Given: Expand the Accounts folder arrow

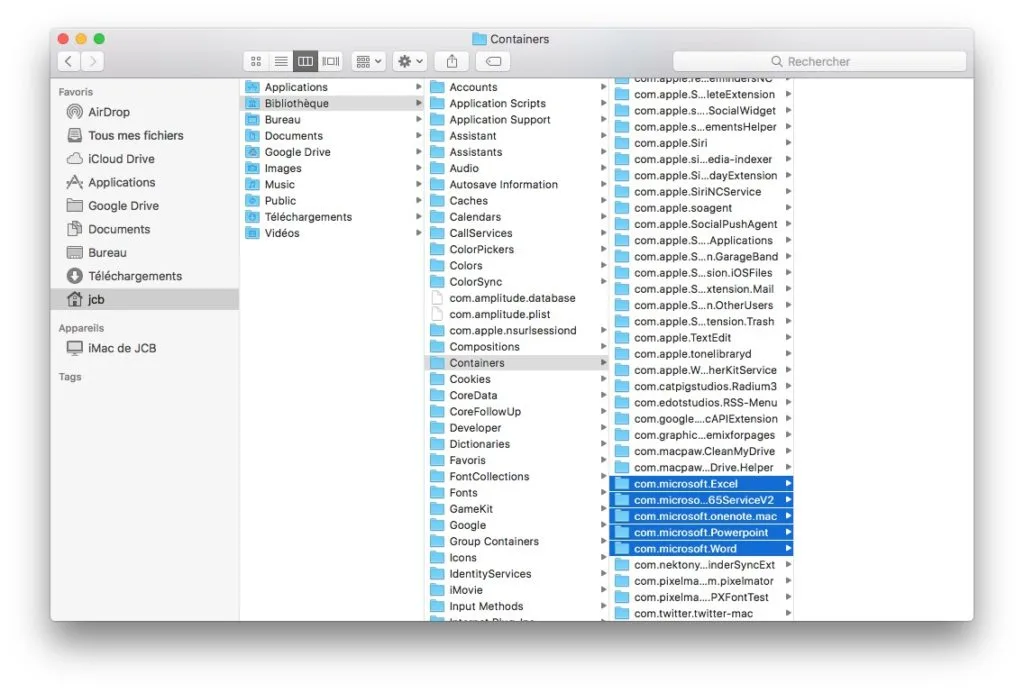Looking at the screenshot, I should (x=603, y=88).
